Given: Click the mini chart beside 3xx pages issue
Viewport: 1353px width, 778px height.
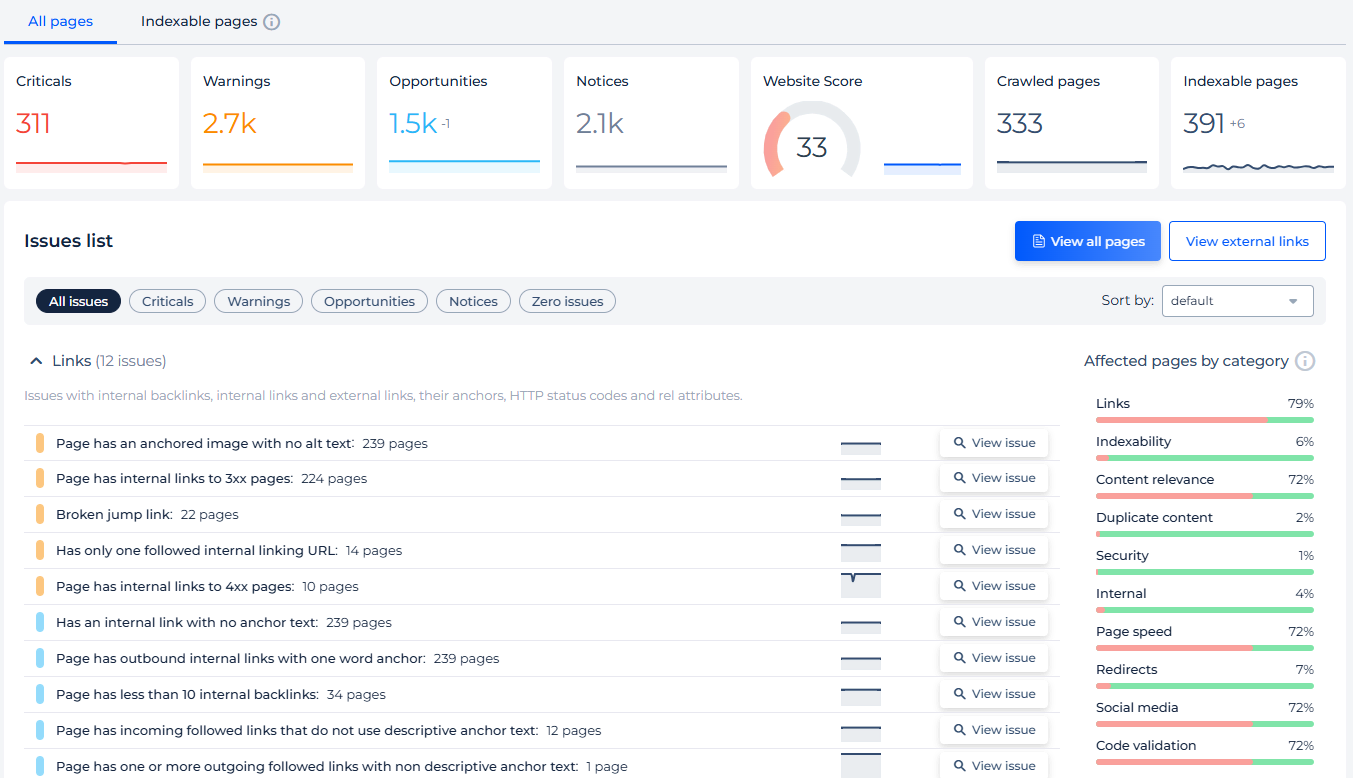Looking at the screenshot, I should point(860,478).
